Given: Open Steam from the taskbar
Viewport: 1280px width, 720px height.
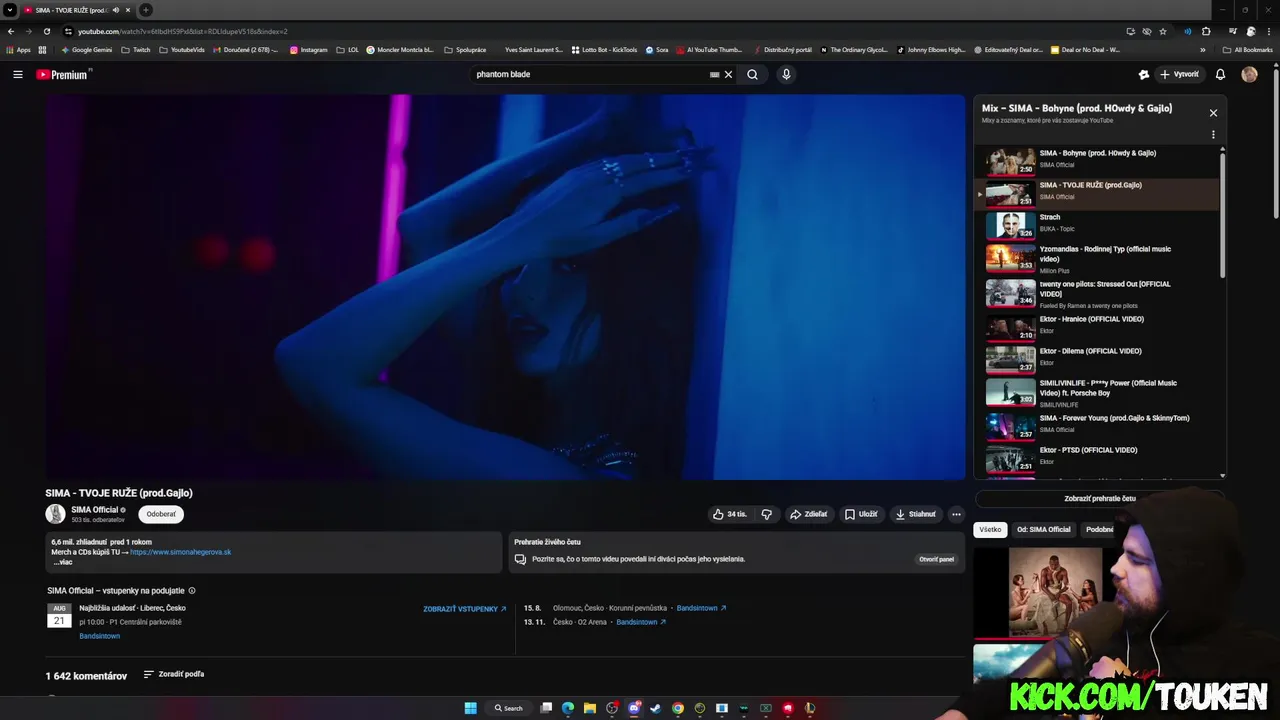Looking at the screenshot, I should pos(656,708).
